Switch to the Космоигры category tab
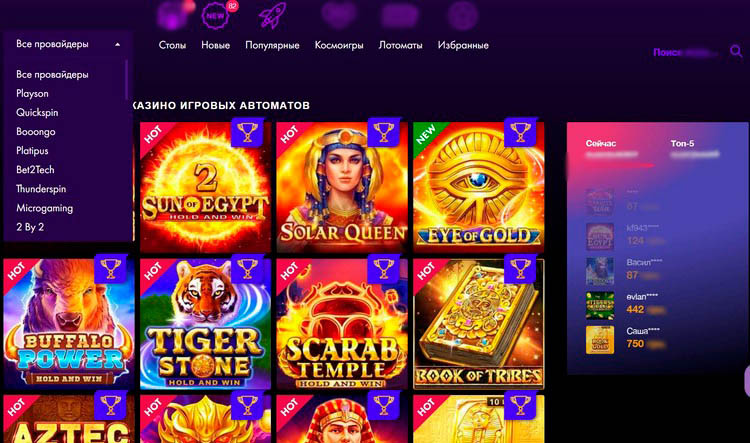Image resolution: width=750 pixels, height=443 pixels. [x=339, y=45]
